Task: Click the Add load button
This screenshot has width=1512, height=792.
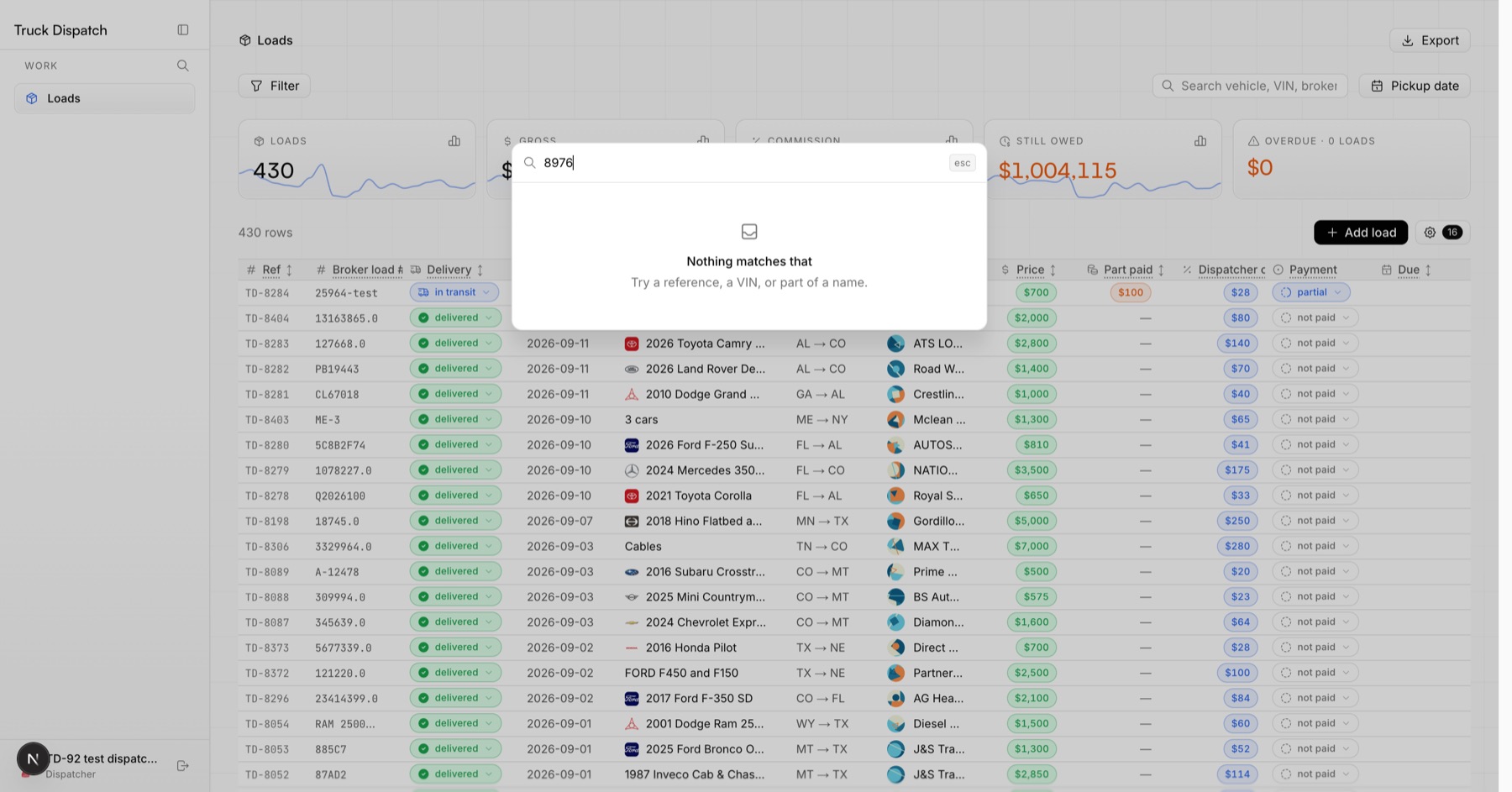Action: pos(1361,233)
